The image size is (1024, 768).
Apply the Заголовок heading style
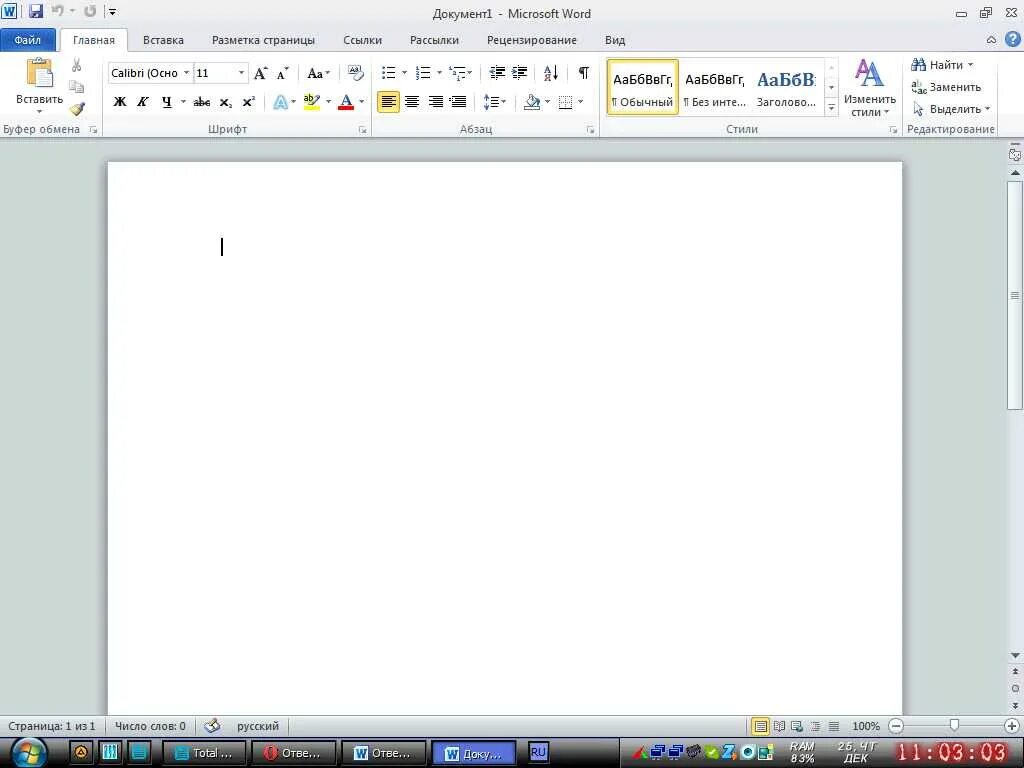(x=786, y=88)
